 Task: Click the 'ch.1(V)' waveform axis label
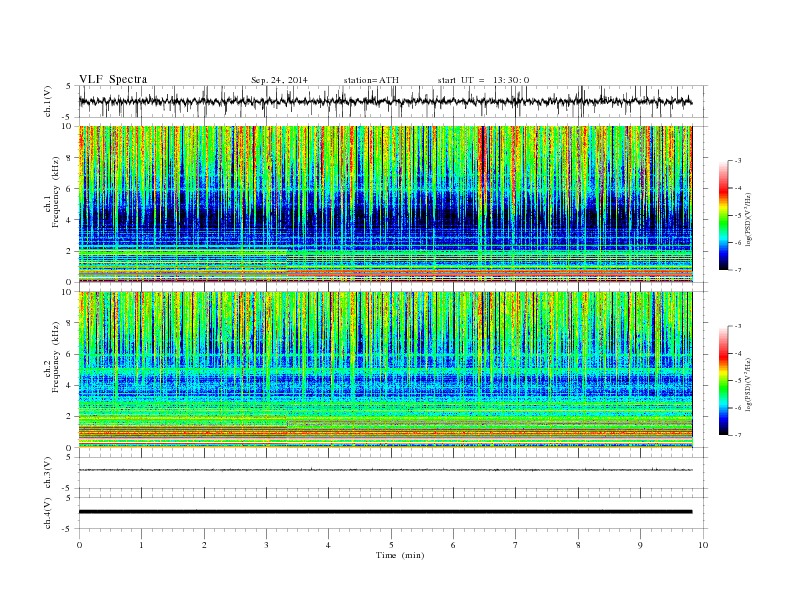click(48, 101)
